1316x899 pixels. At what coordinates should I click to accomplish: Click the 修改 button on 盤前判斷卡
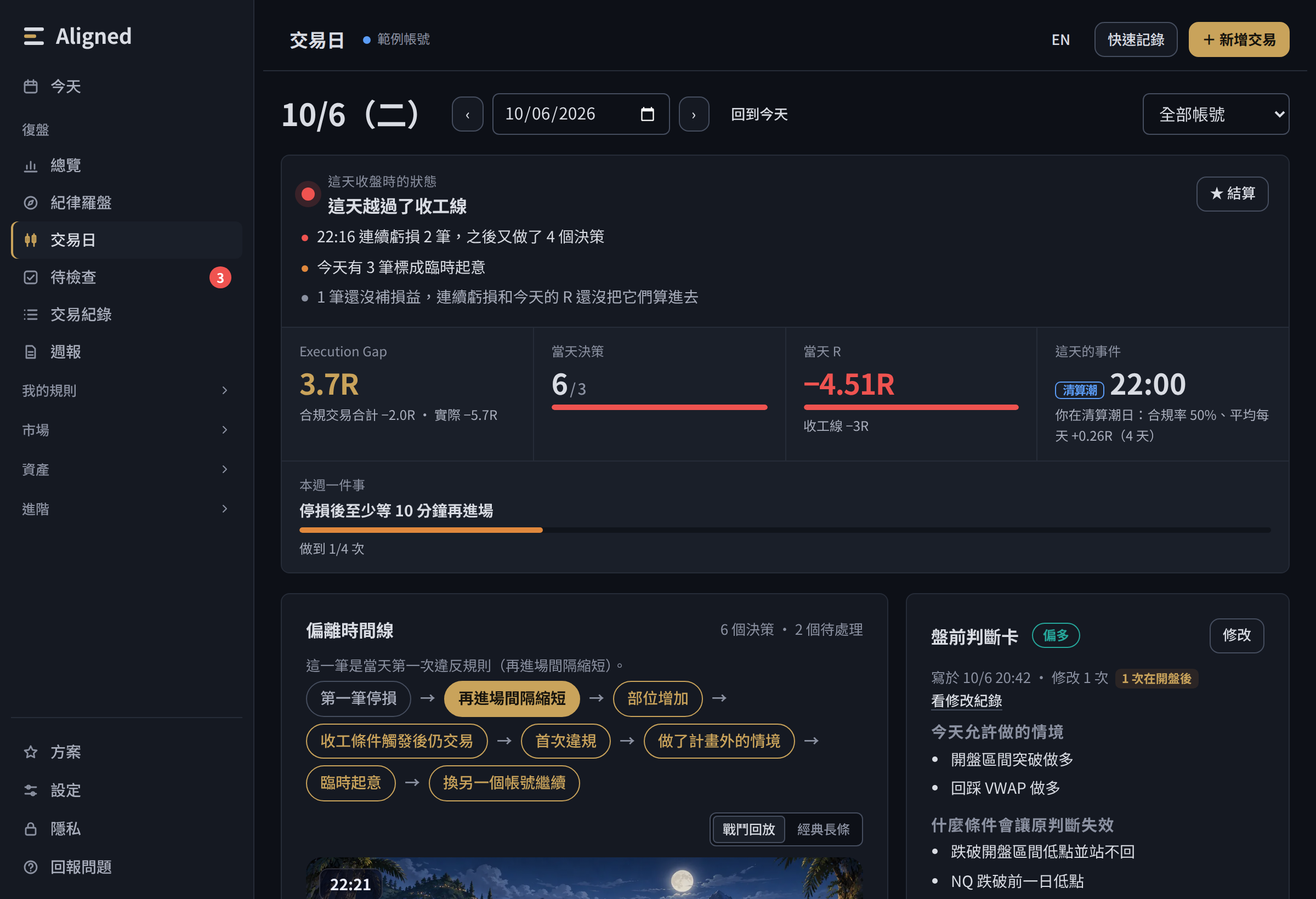pos(1236,635)
